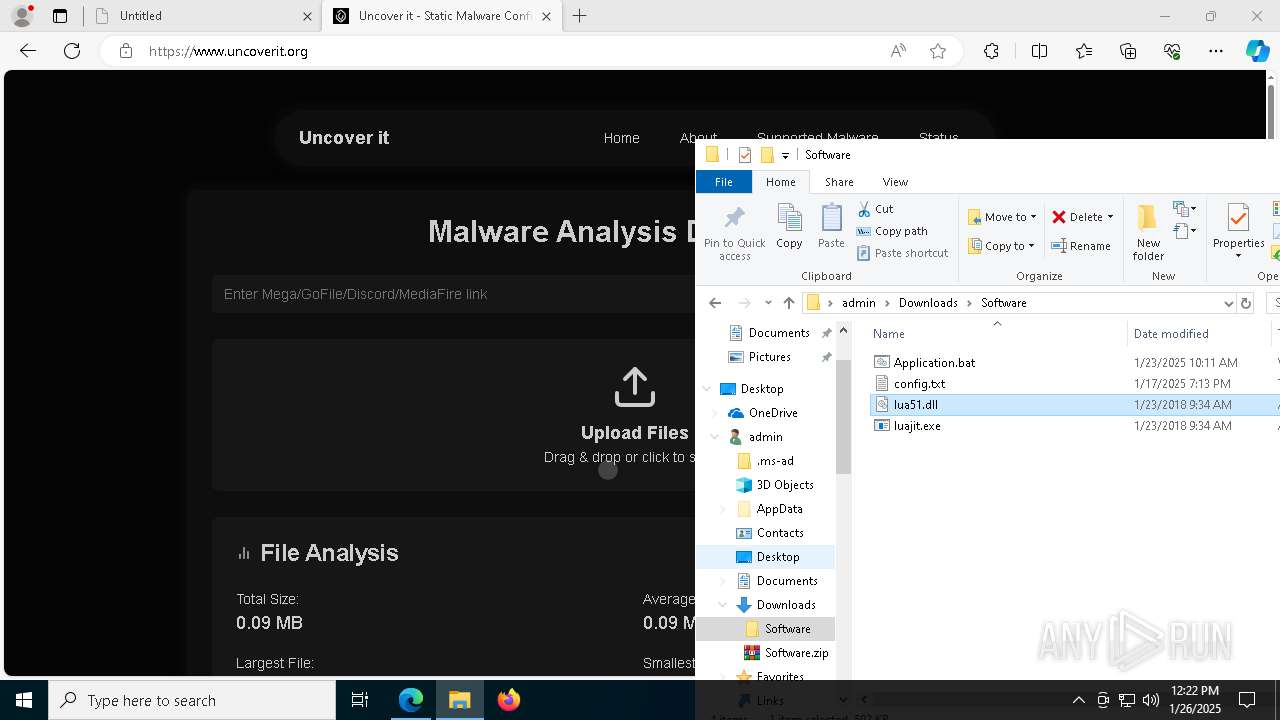The image size is (1280, 720).
Task: Open Explorer address bar history dropdown
Action: click(1228, 303)
